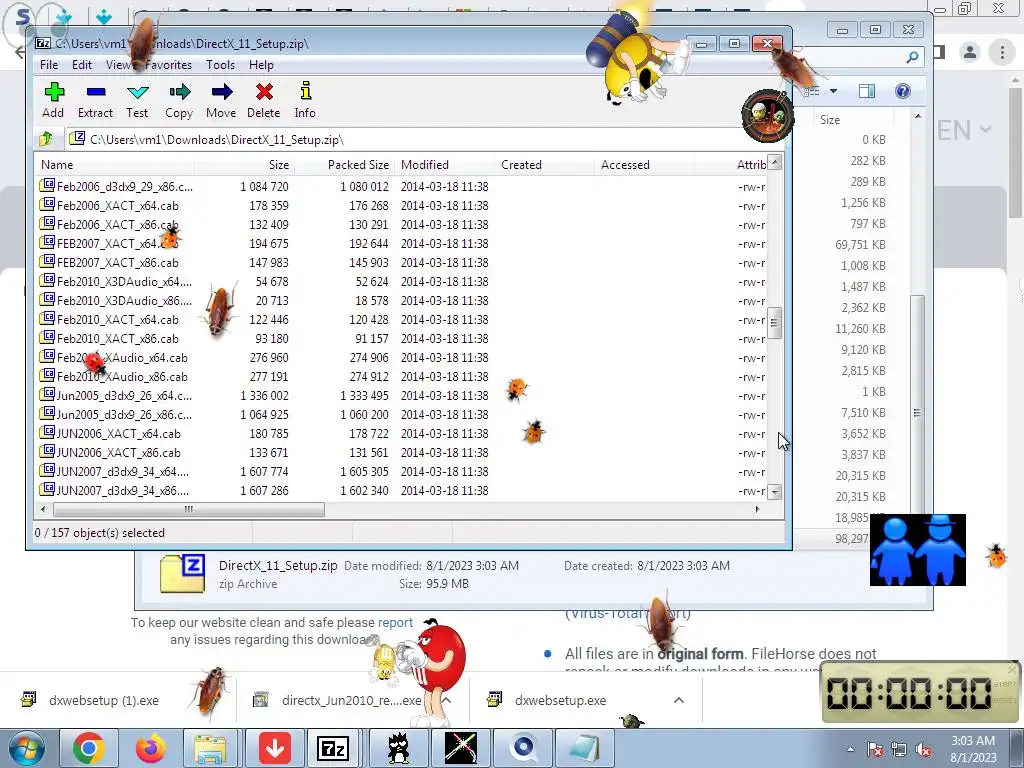Image resolution: width=1024 pixels, height=768 pixels.
Task: Open Explorer help question mark icon
Action: (x=903, y=91)
